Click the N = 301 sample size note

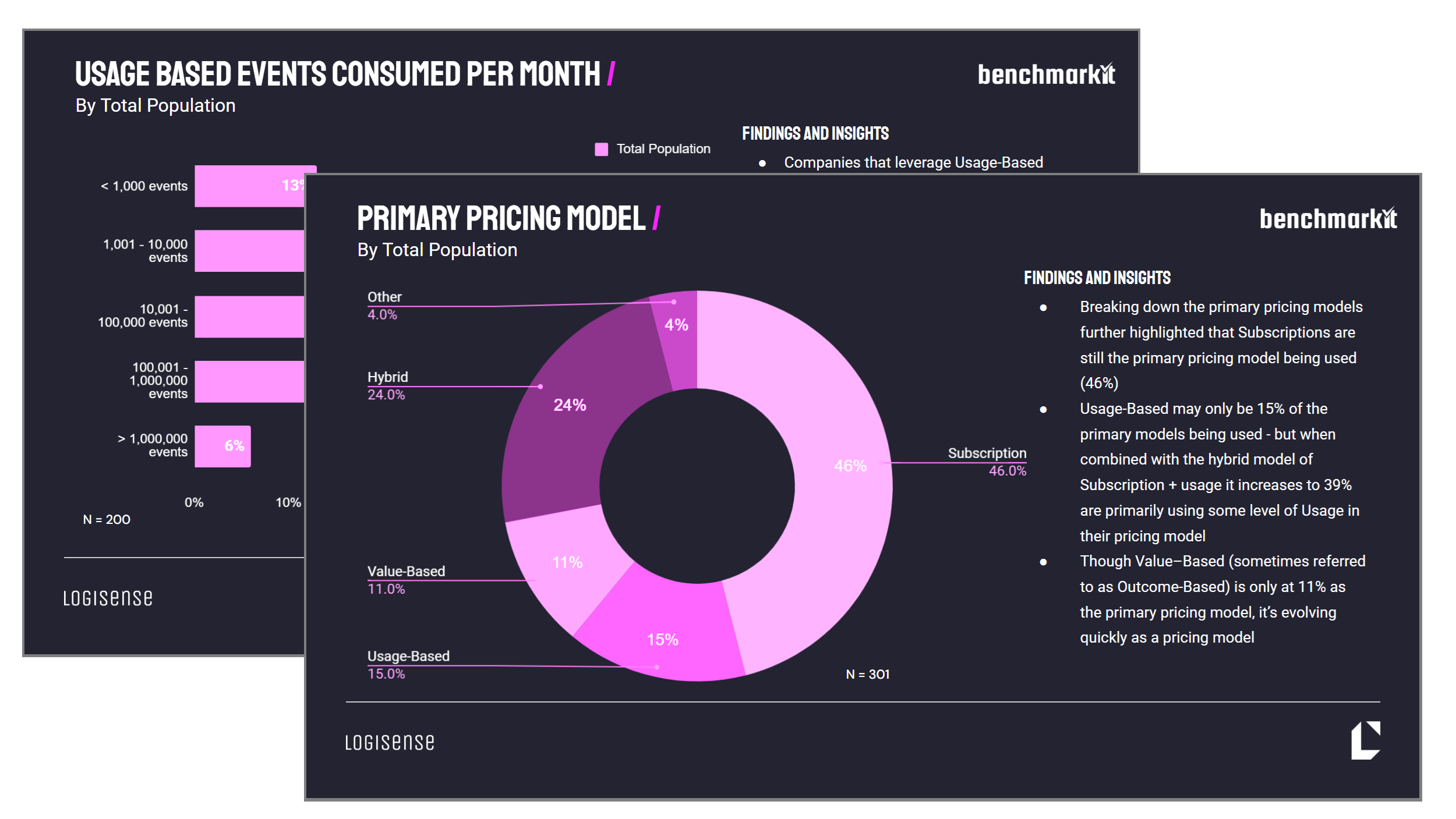pos(867,674)
